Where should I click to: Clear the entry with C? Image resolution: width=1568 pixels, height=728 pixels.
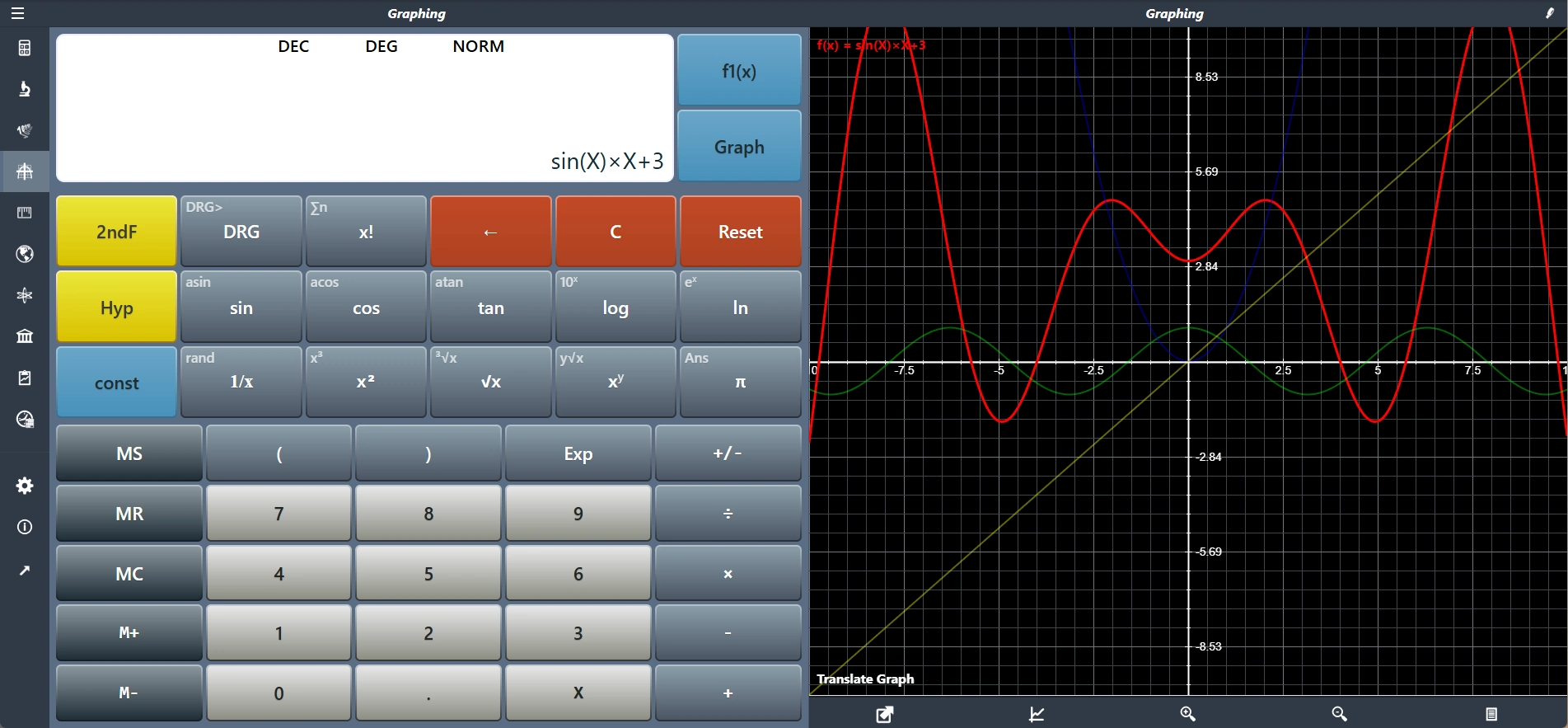click(x=615, y=232)
